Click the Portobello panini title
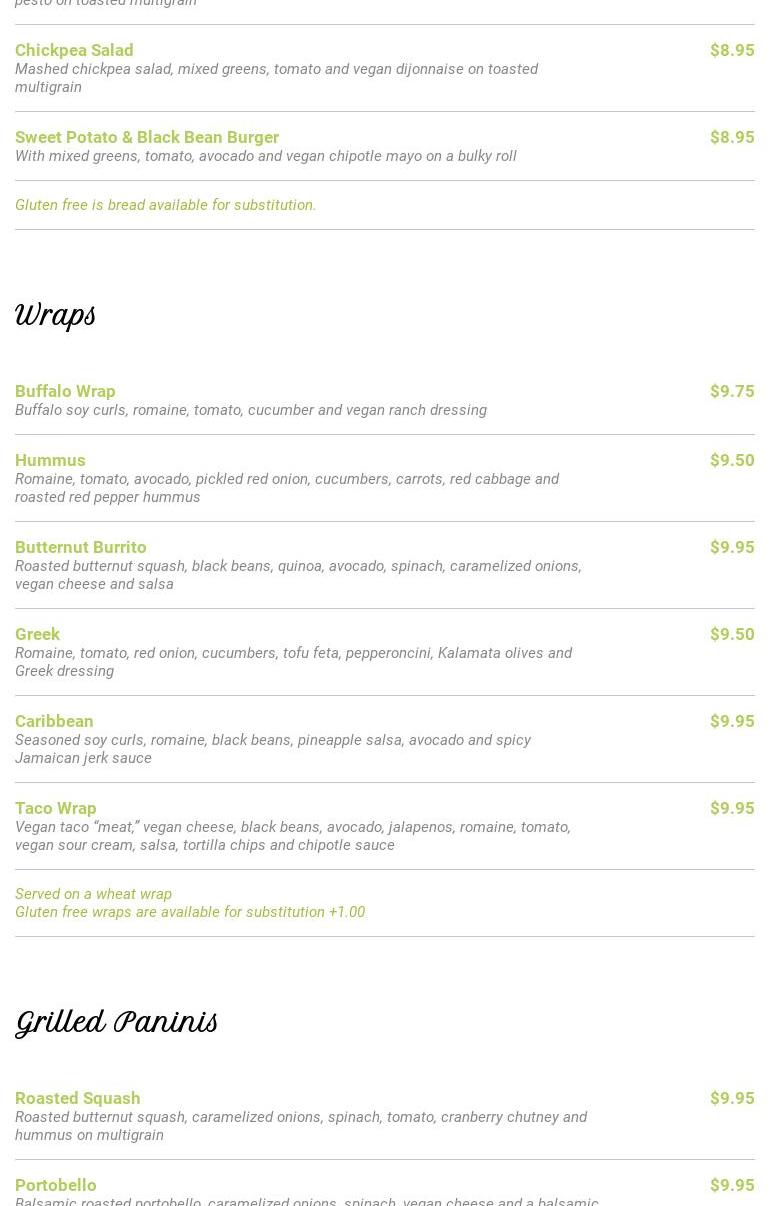 coord(56,1185)
